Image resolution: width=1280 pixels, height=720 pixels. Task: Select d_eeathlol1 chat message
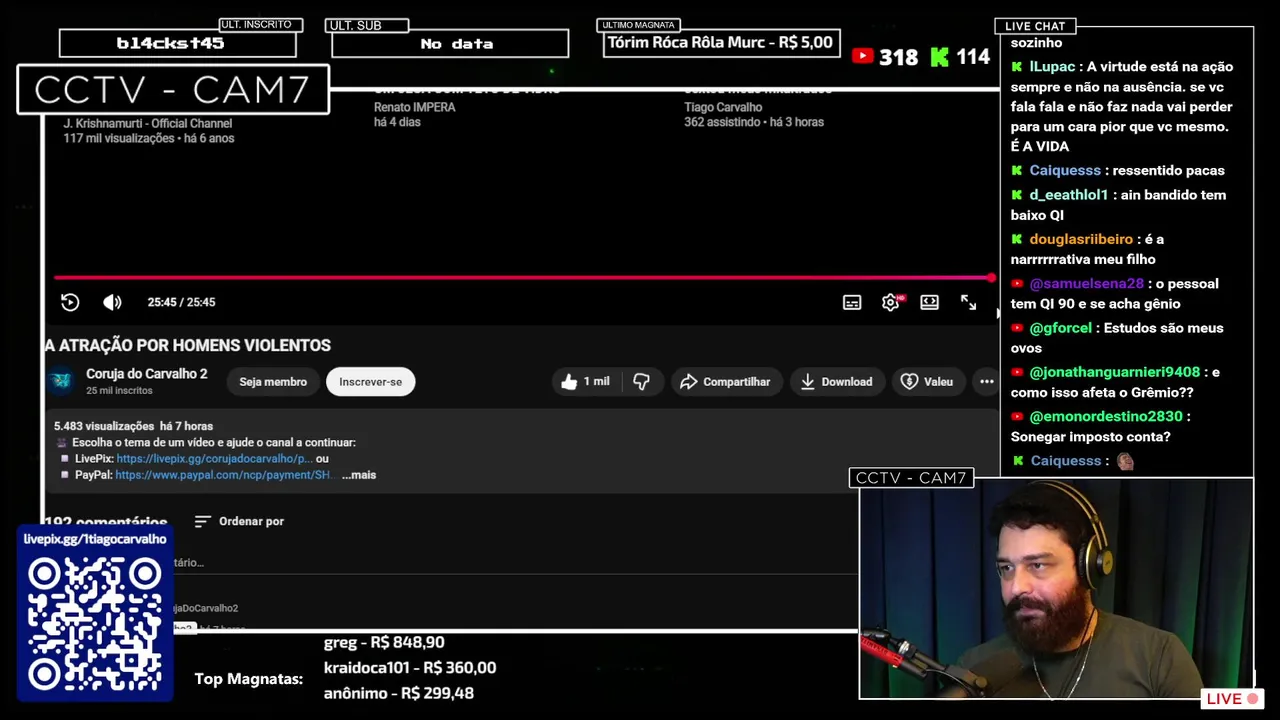pyautogui.click(x=1118, y=205)
